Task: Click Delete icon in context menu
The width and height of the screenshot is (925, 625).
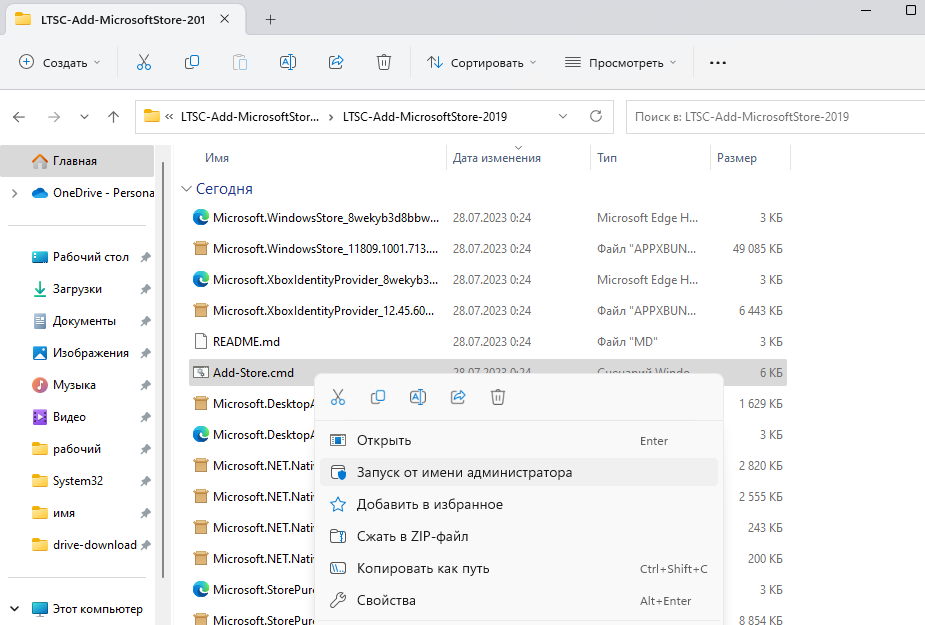Action: tap(498, 397)
